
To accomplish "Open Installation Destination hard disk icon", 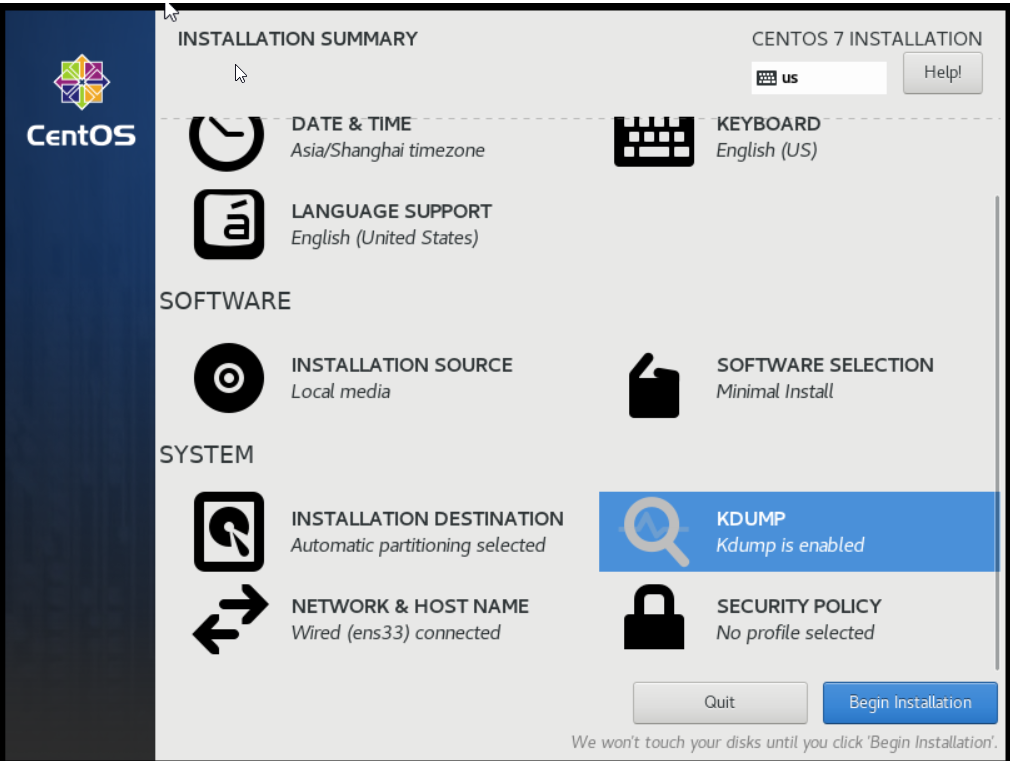I will pos(229,532).
